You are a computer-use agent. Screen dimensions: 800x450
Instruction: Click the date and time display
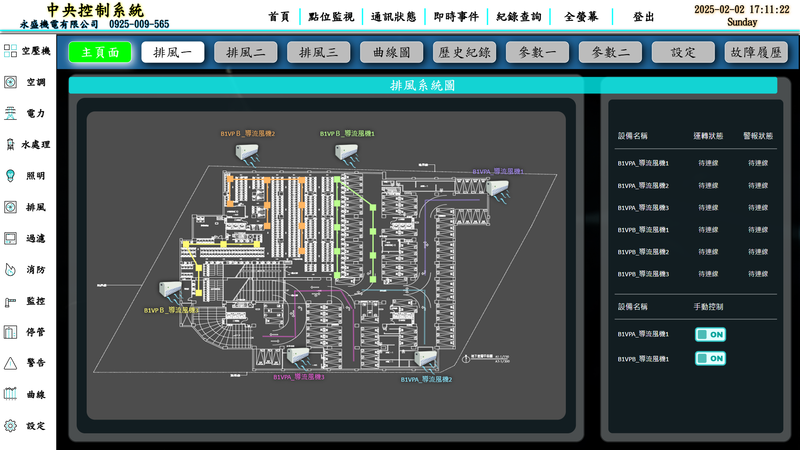742,15
